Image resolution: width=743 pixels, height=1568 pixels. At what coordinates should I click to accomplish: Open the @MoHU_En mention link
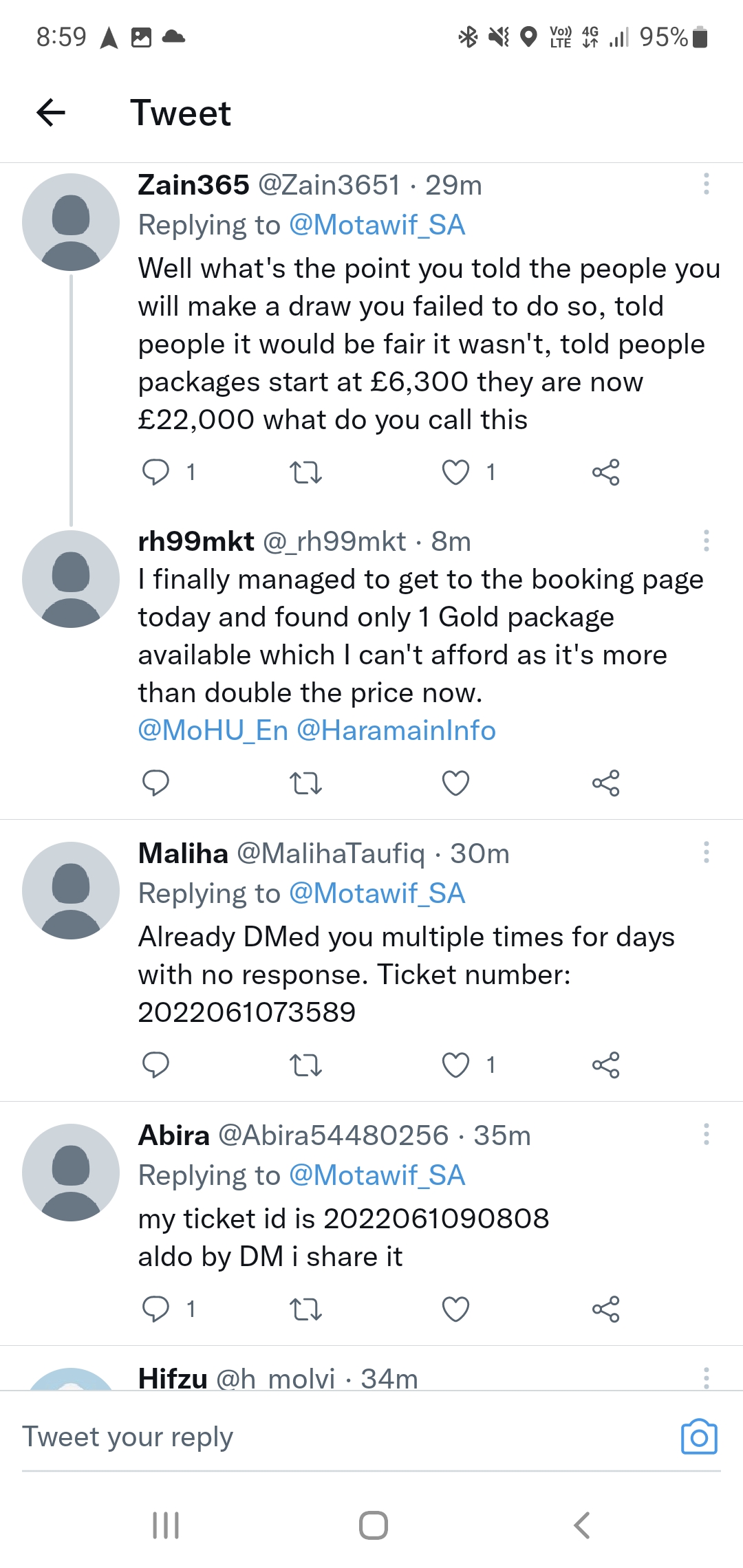213,730
